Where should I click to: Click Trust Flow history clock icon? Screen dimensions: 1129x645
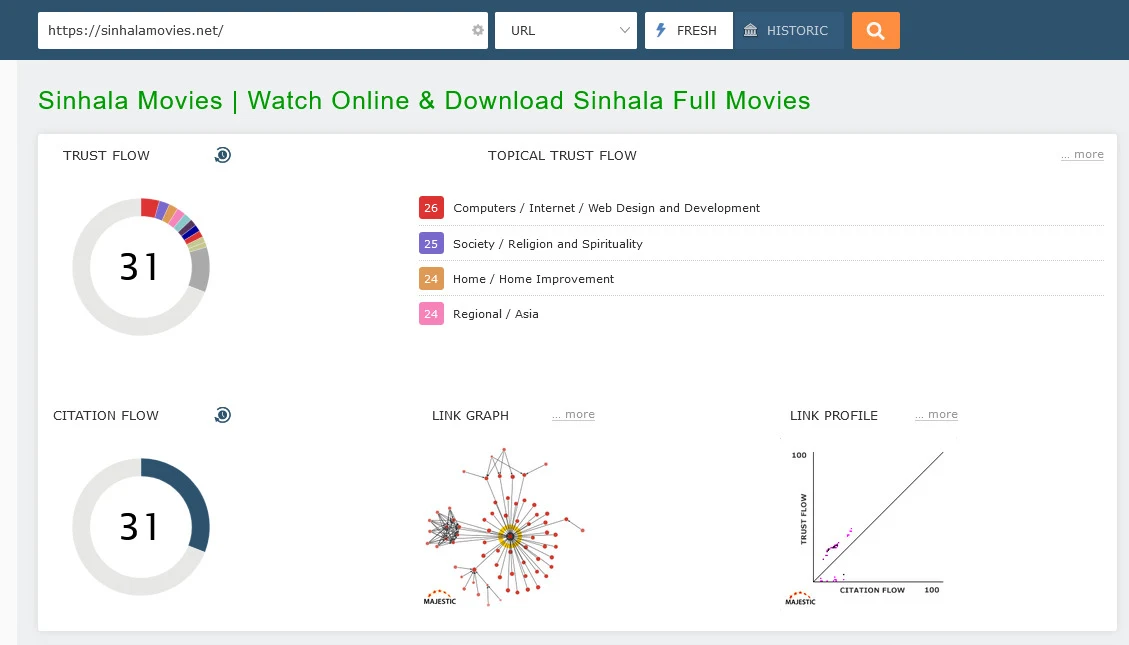(x=223, y=155)
